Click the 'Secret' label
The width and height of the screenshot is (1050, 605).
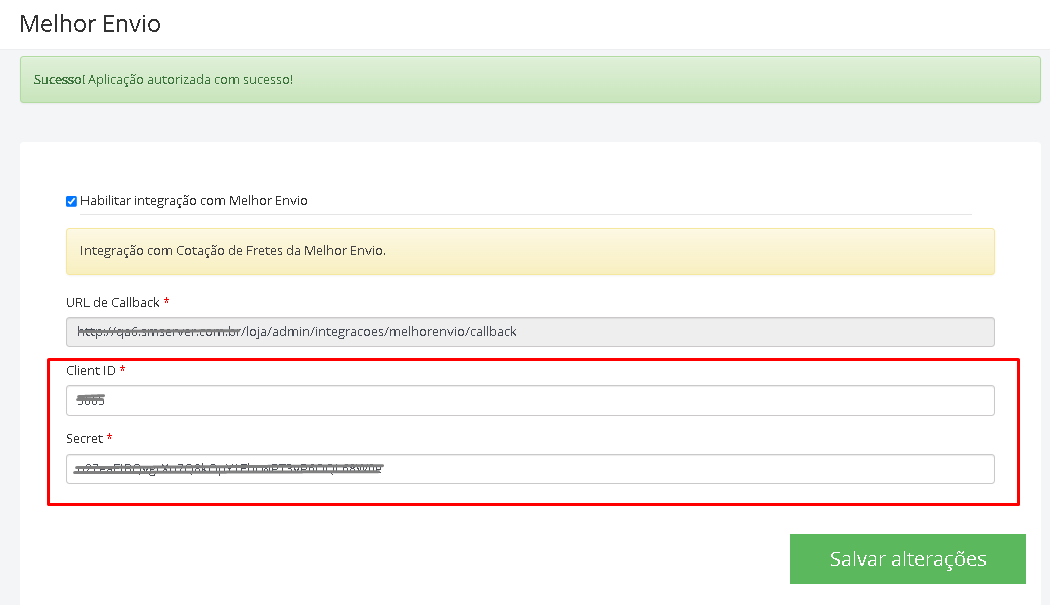point(84,439)
